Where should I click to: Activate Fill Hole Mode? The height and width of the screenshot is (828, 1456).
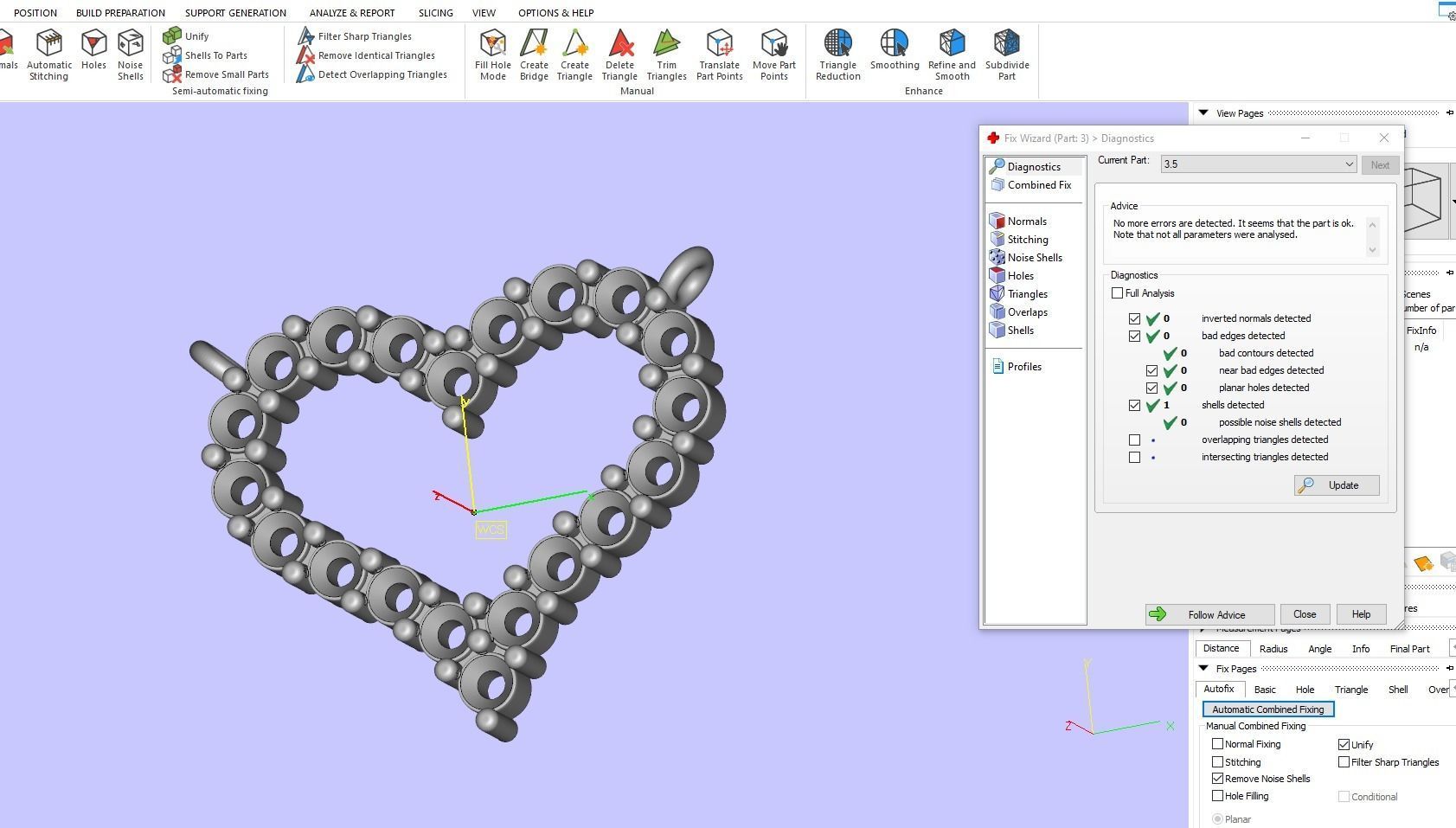pos(493,55)
